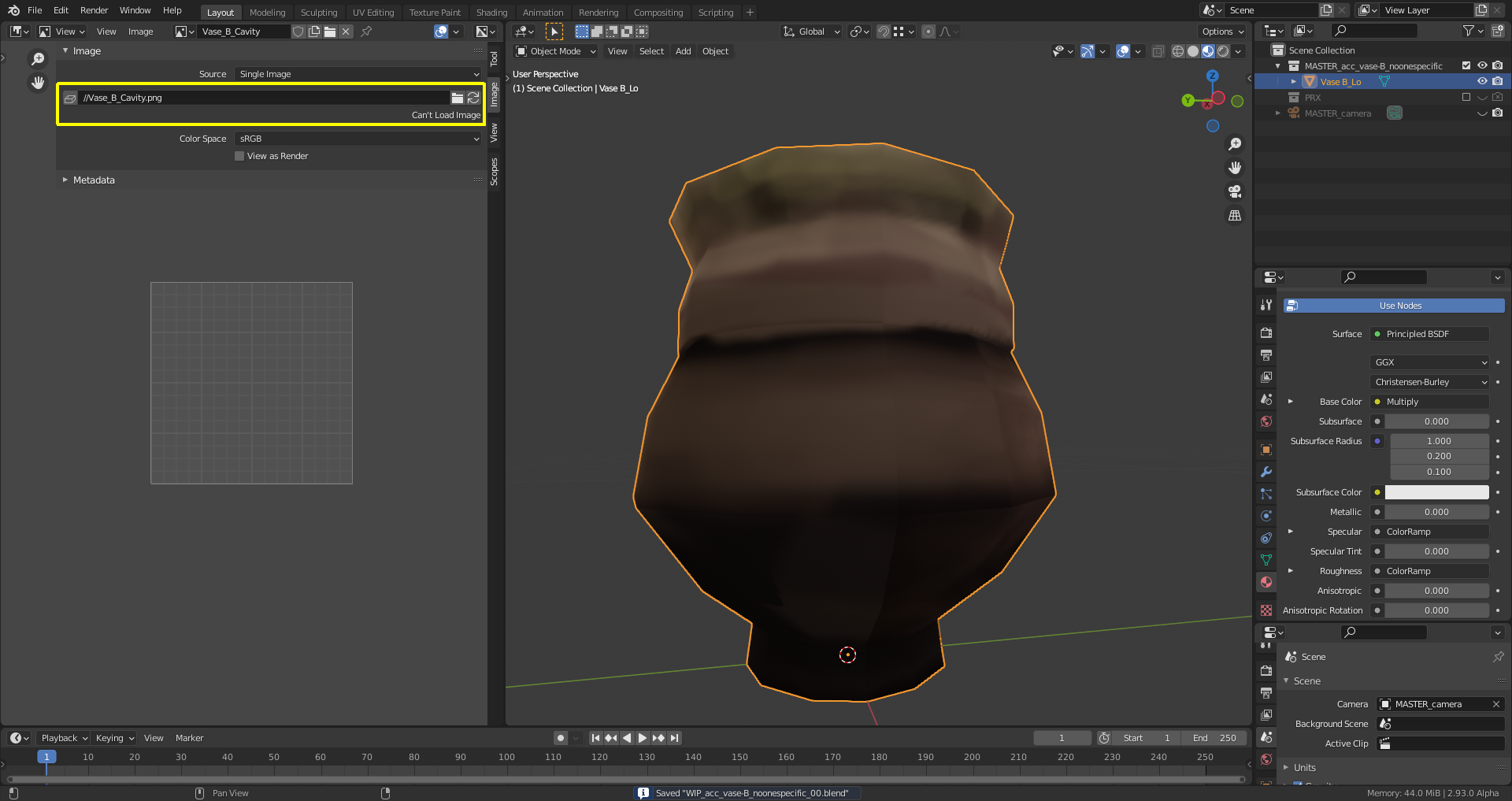This screenshot has width=1512, height=801.
Task: Open Modifier properties wrench tab
Action: tap(1266, 472)
